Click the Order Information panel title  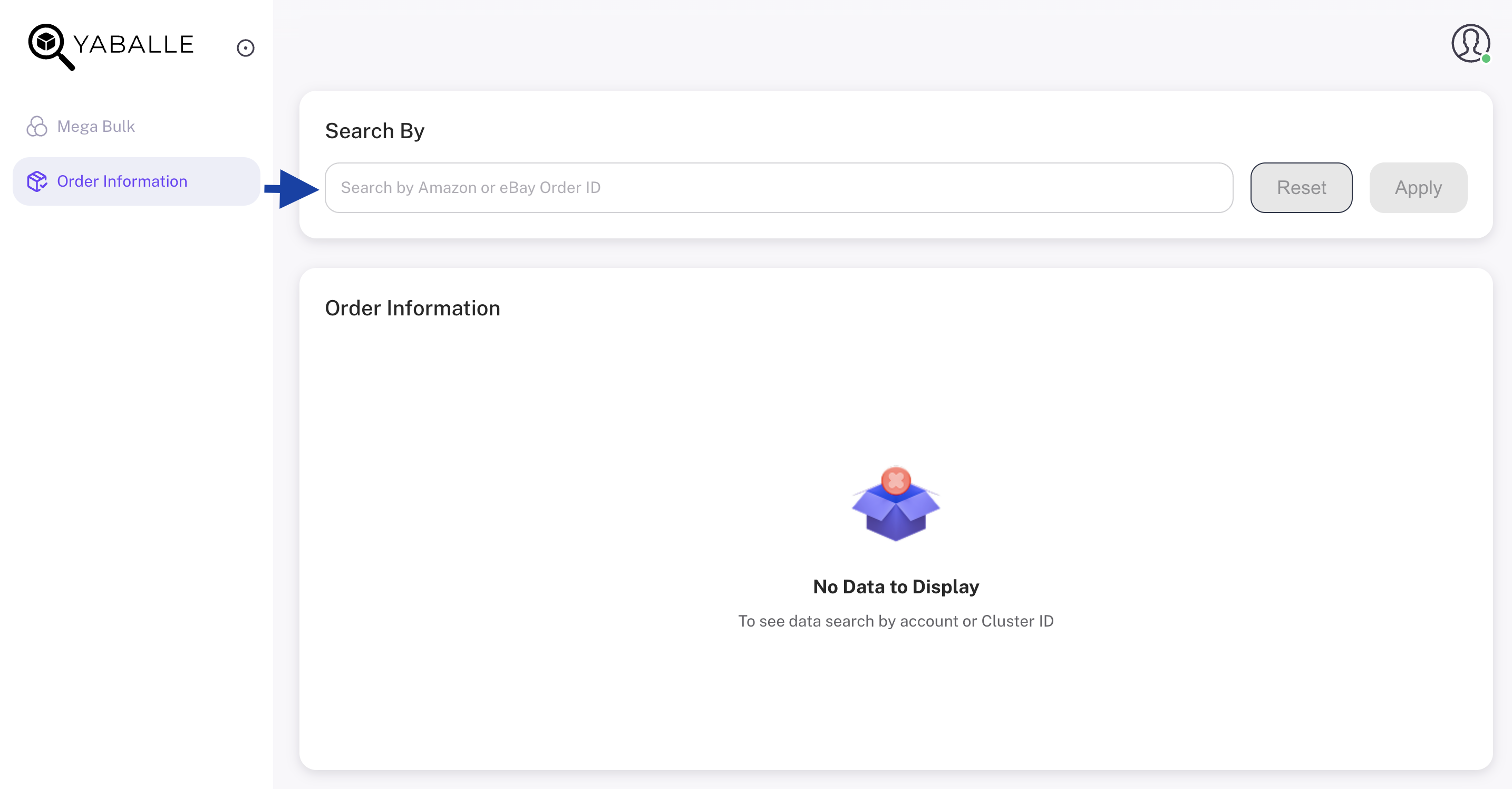click(x=413, y=308)
